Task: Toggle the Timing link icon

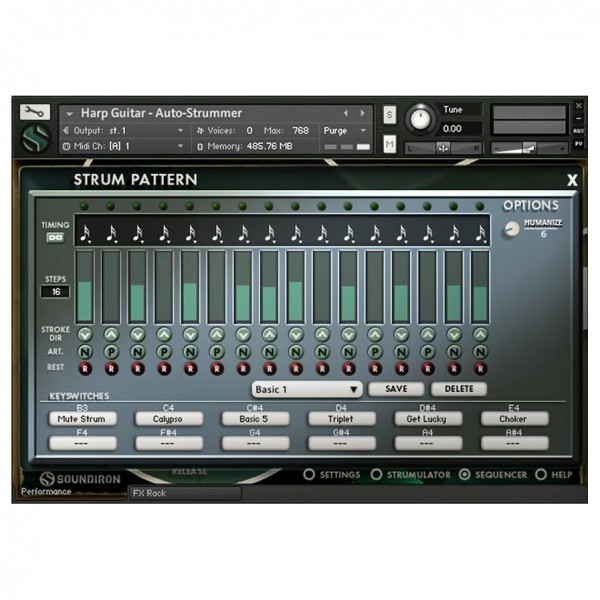Action: click(x=55, y=238)
